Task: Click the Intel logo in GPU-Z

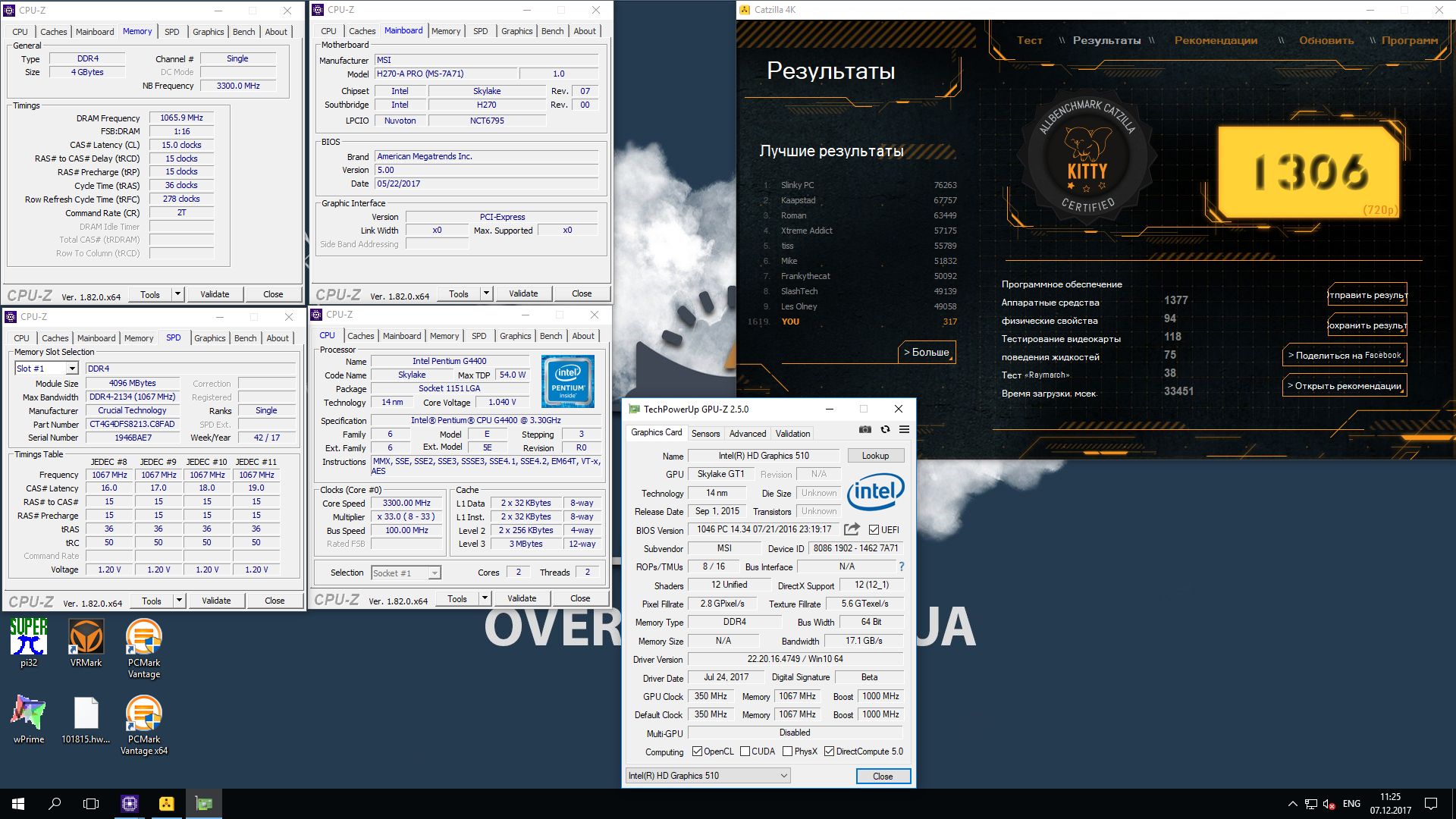Action: [875, 492]
